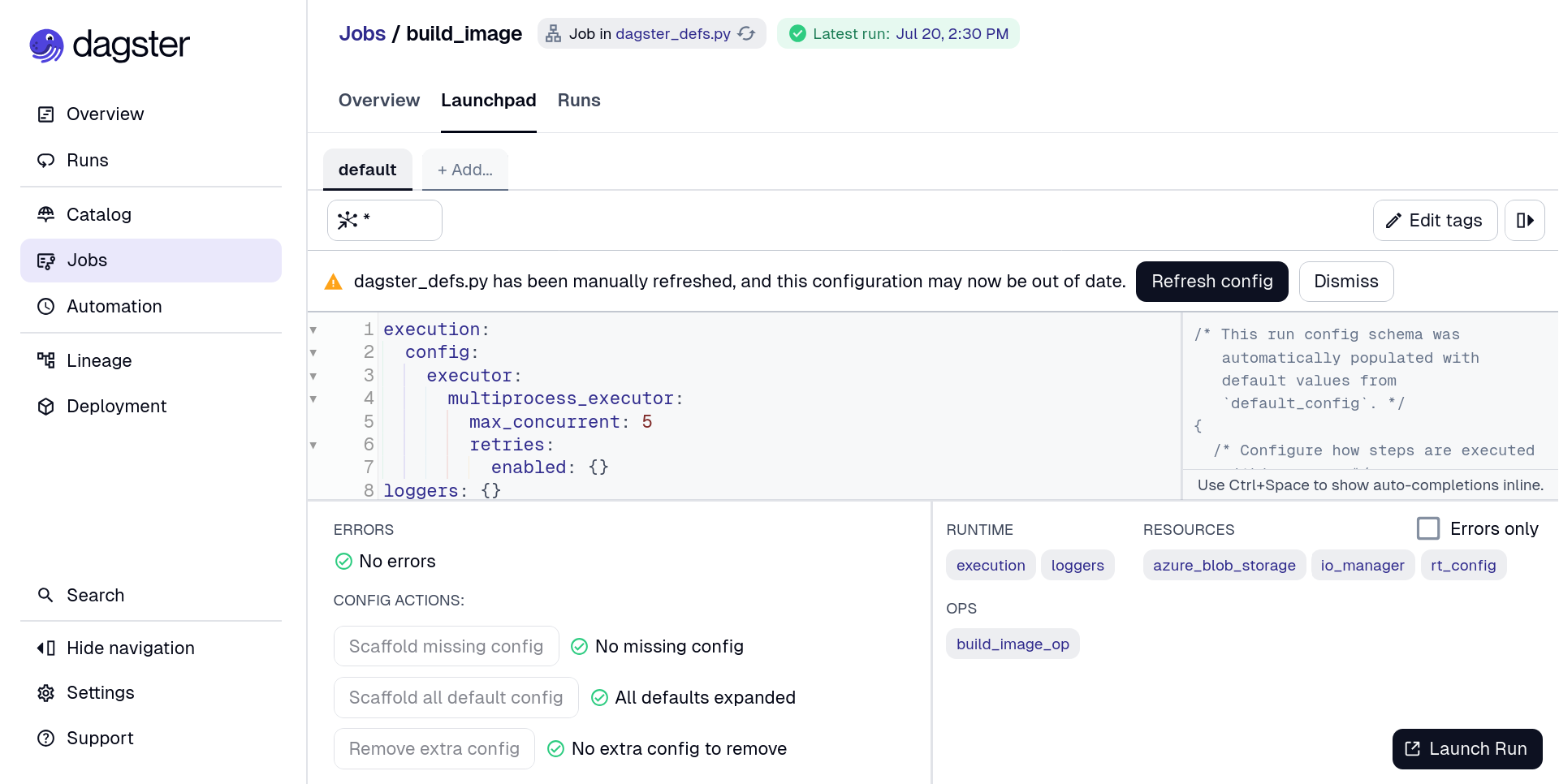Screen dimensions: 1559x784
Task: Go to Runs in the sidebar
Action: click(151, 161)
